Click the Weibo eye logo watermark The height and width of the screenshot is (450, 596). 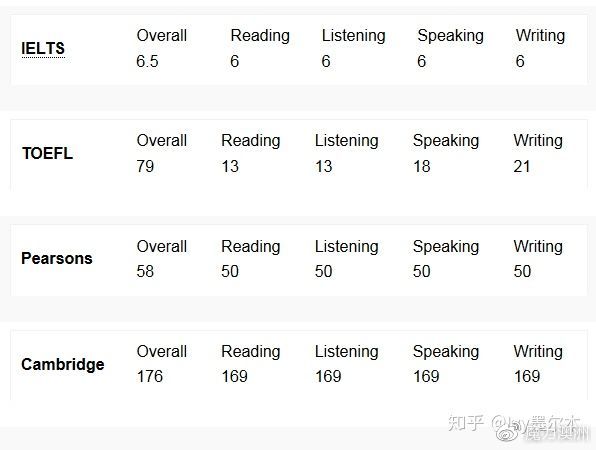[509, 433]
